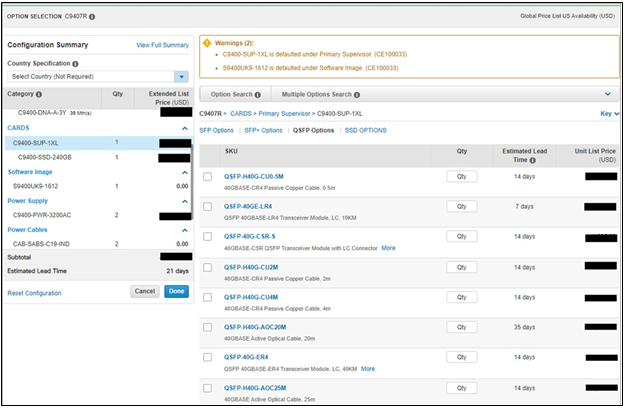
Task: Click the summary list scrollbar
Action: click(x=192, y=181)
